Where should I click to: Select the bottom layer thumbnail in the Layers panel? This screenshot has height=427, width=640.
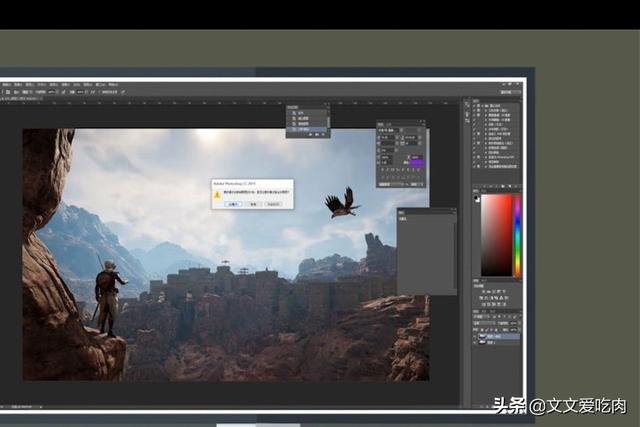click(482, 342)
